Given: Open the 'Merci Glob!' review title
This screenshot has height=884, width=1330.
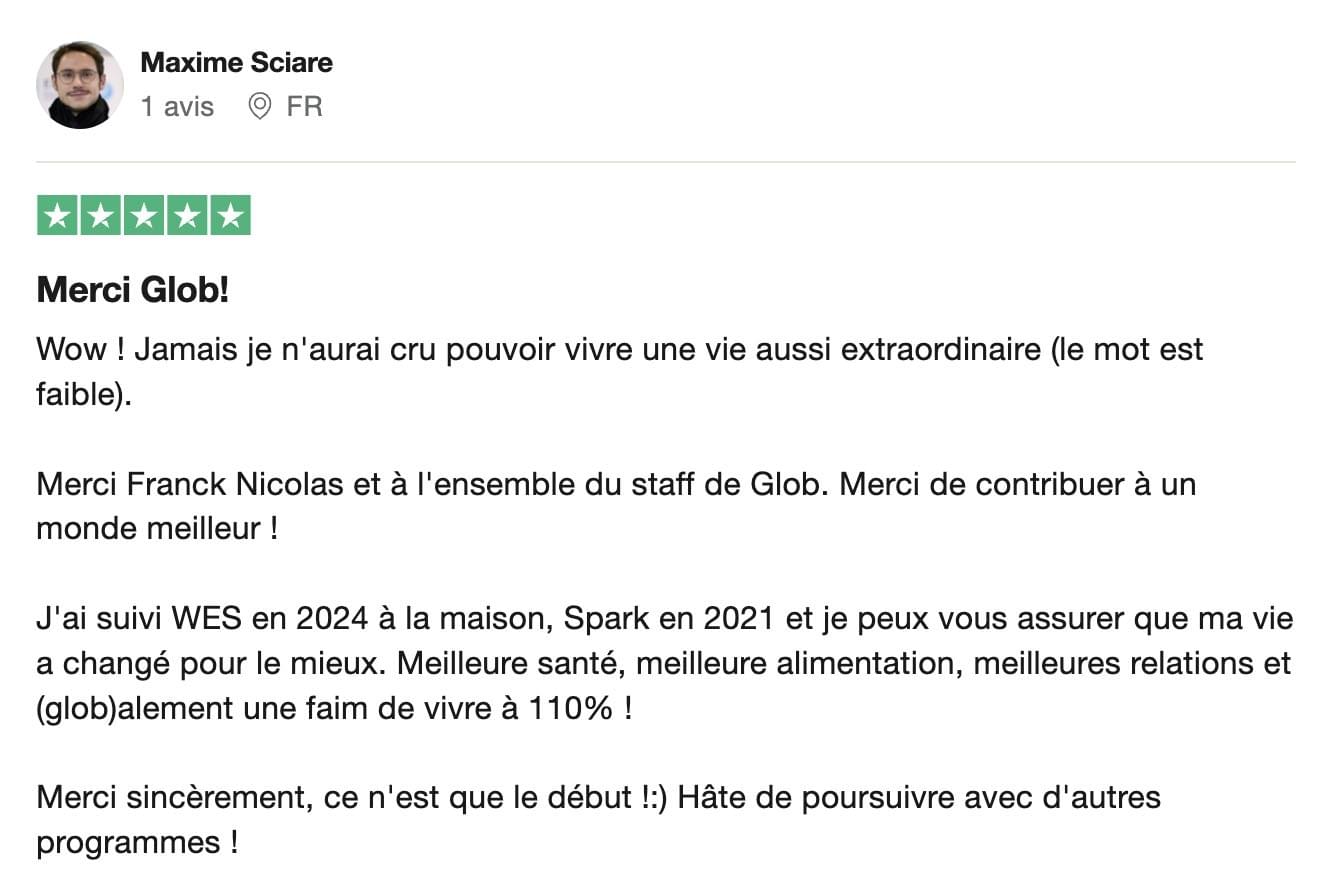Looking at the screenshot, I should (133, 291).
